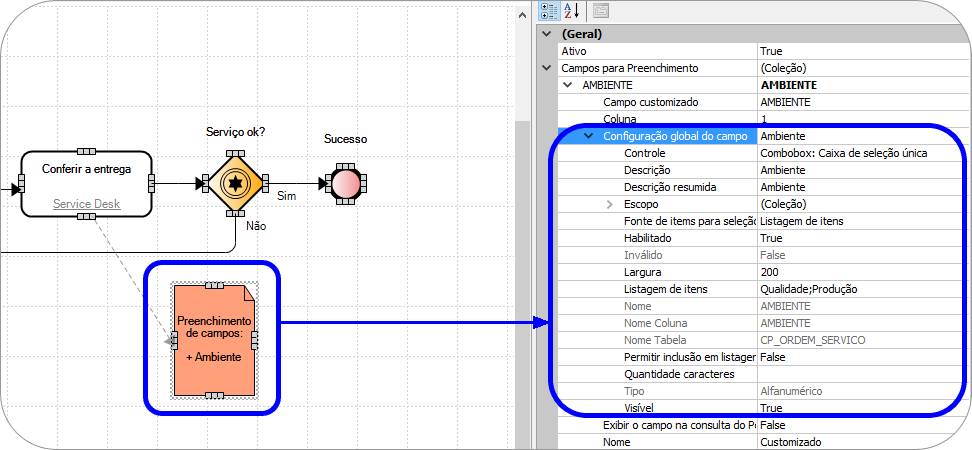Open Property Pages icon in toolbar
This screenshot has width=972, height=450.
point(601,11)
